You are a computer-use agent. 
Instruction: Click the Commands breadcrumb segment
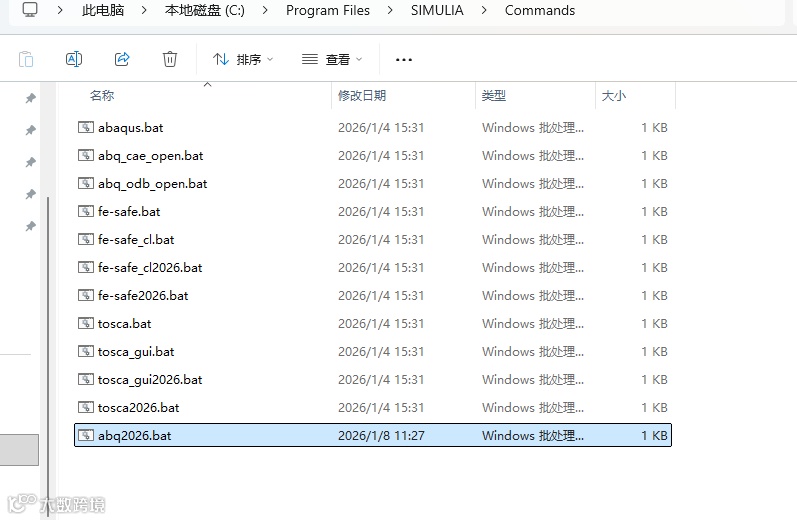(x=540, y=10)
